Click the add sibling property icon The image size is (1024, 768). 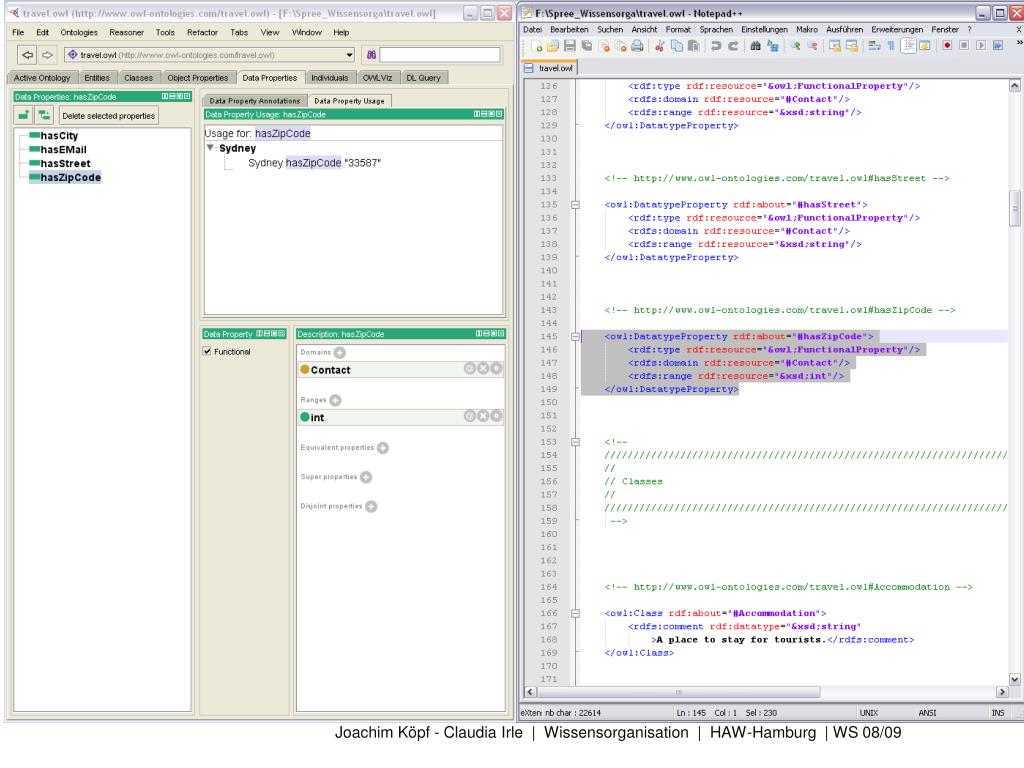[x=45, y=116]
